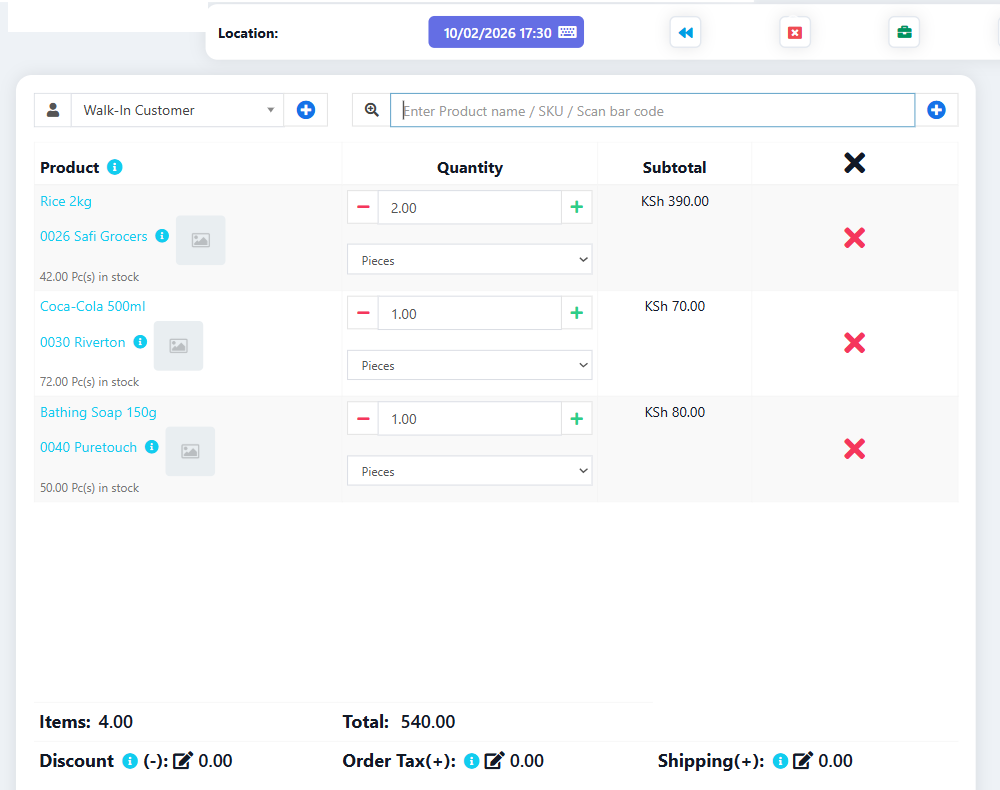Click info icon beside 0030 Riverton
Viewport: 1000px width, 790px height.
[140, 342]
